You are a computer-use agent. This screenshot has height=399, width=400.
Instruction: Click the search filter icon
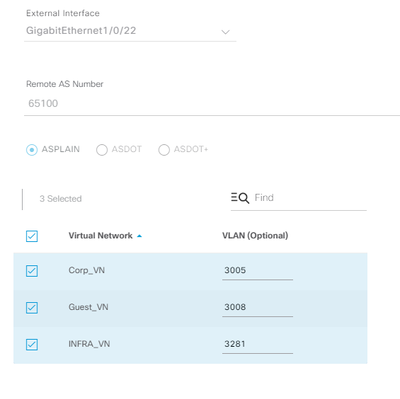240,198
